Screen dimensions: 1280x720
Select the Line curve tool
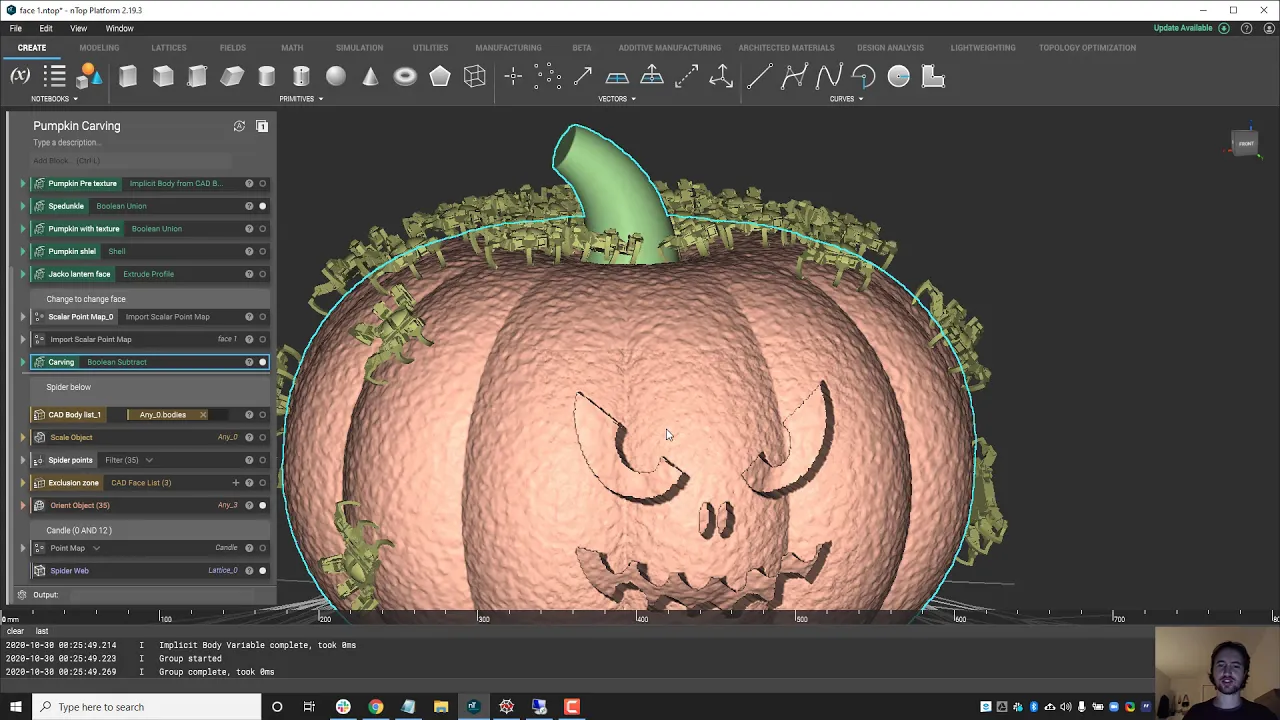(x=759, y=76)
